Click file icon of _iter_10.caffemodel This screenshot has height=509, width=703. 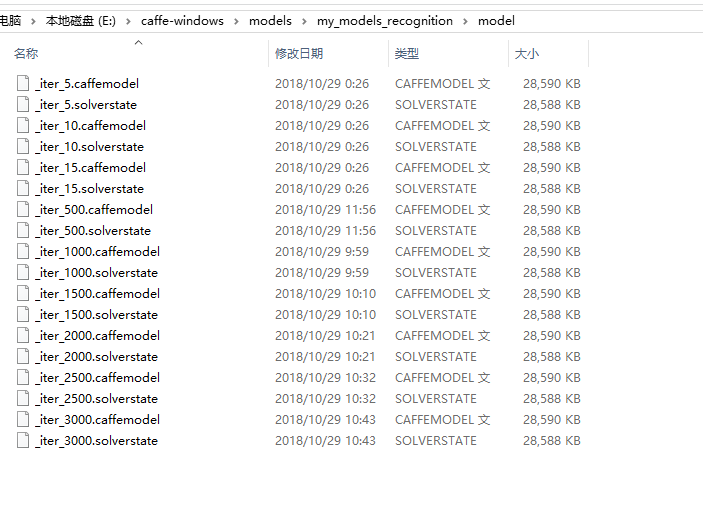tap(23, 126)
